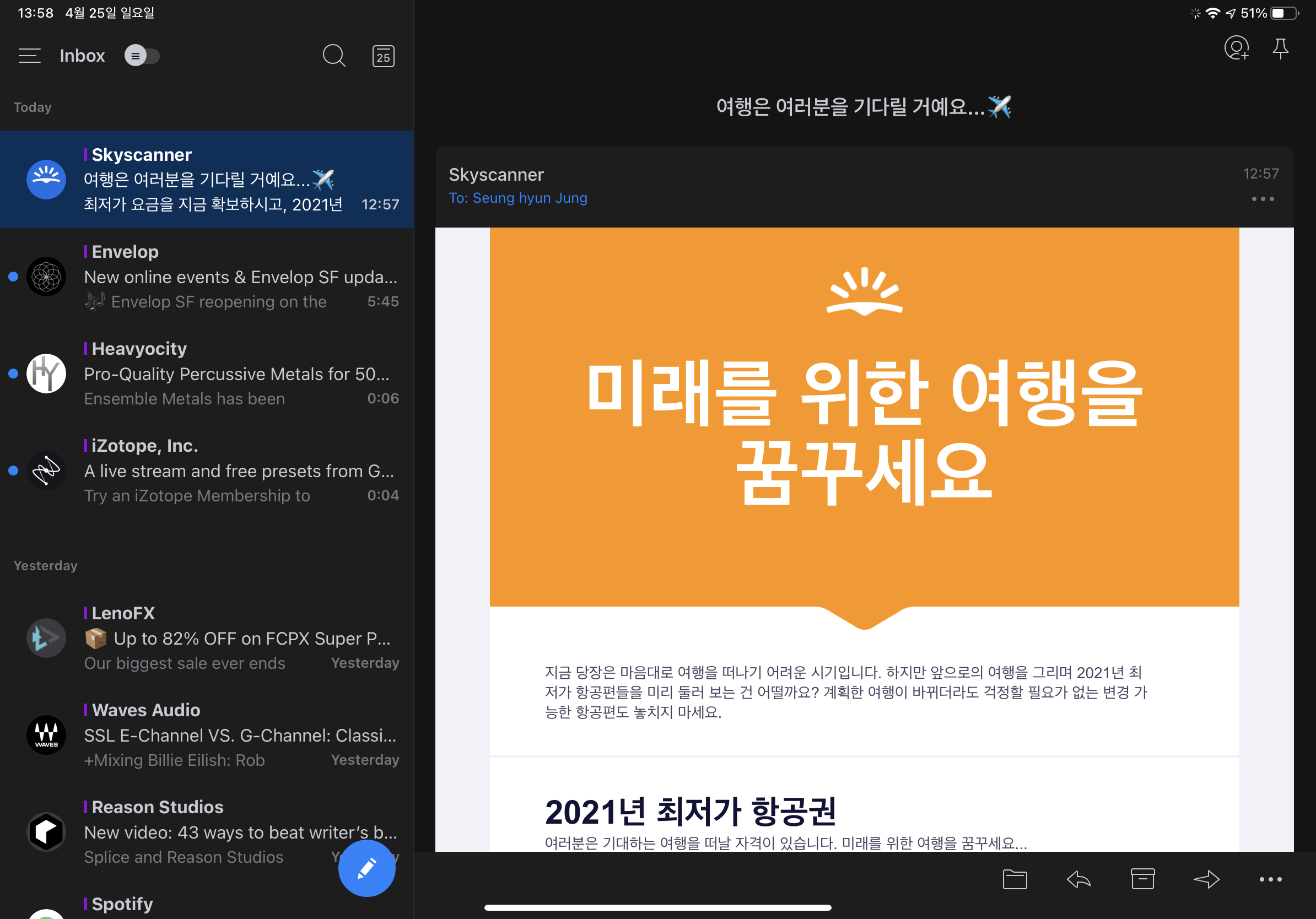The height and width of the screenshot is (919, 1316).
Task: Tap the email subject title above the message
Action: (864, 107)
